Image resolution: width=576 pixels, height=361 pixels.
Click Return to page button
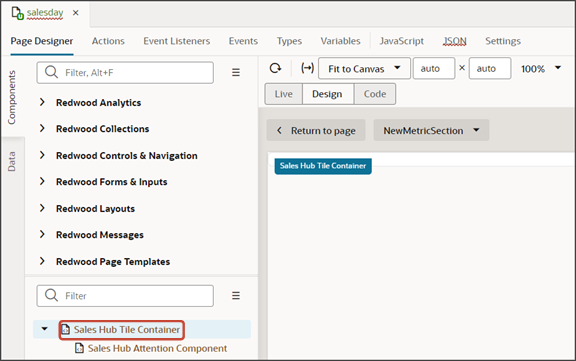[x=316, y=130]
